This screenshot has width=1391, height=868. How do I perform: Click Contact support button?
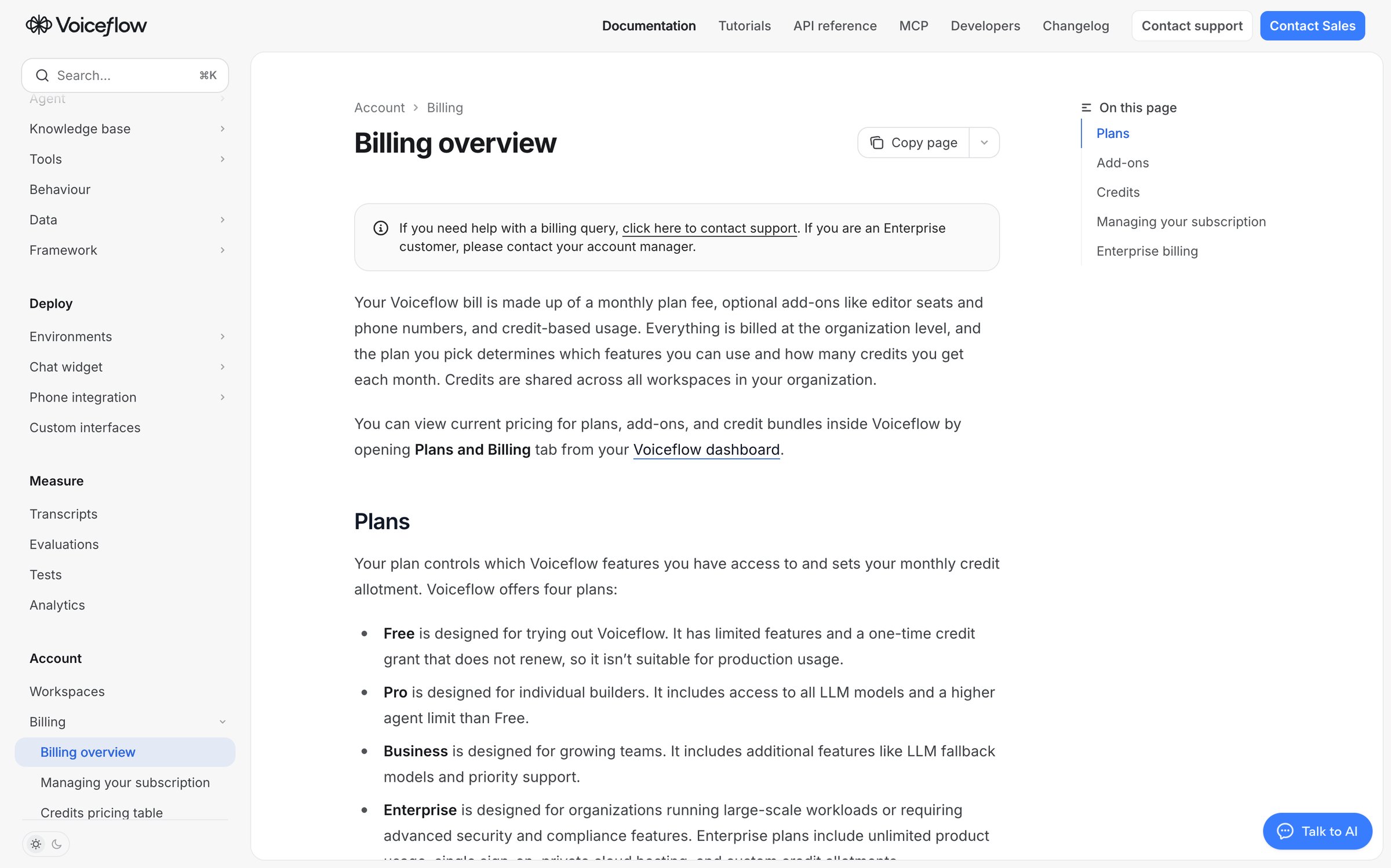pos(1192,25)
